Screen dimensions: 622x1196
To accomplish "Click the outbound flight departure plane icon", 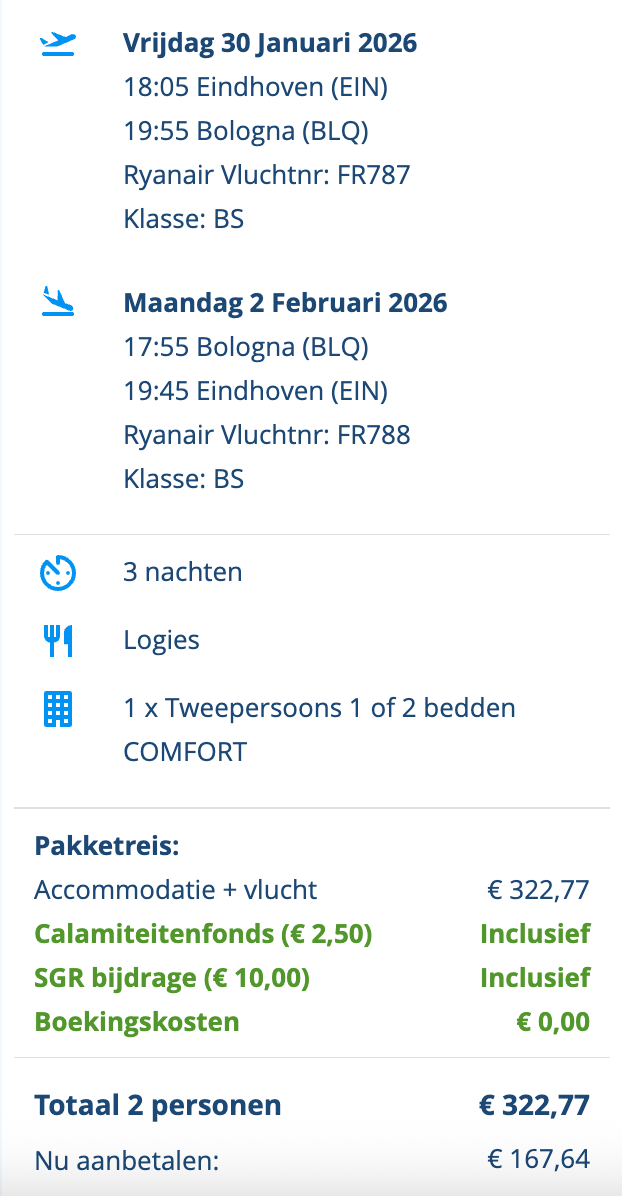I will (58, 43).
